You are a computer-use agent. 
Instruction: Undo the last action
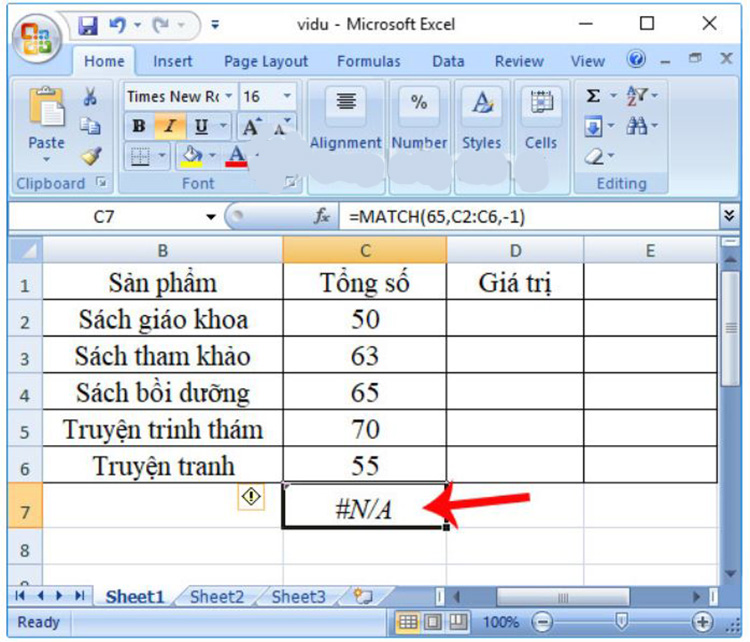coord(117,24)
